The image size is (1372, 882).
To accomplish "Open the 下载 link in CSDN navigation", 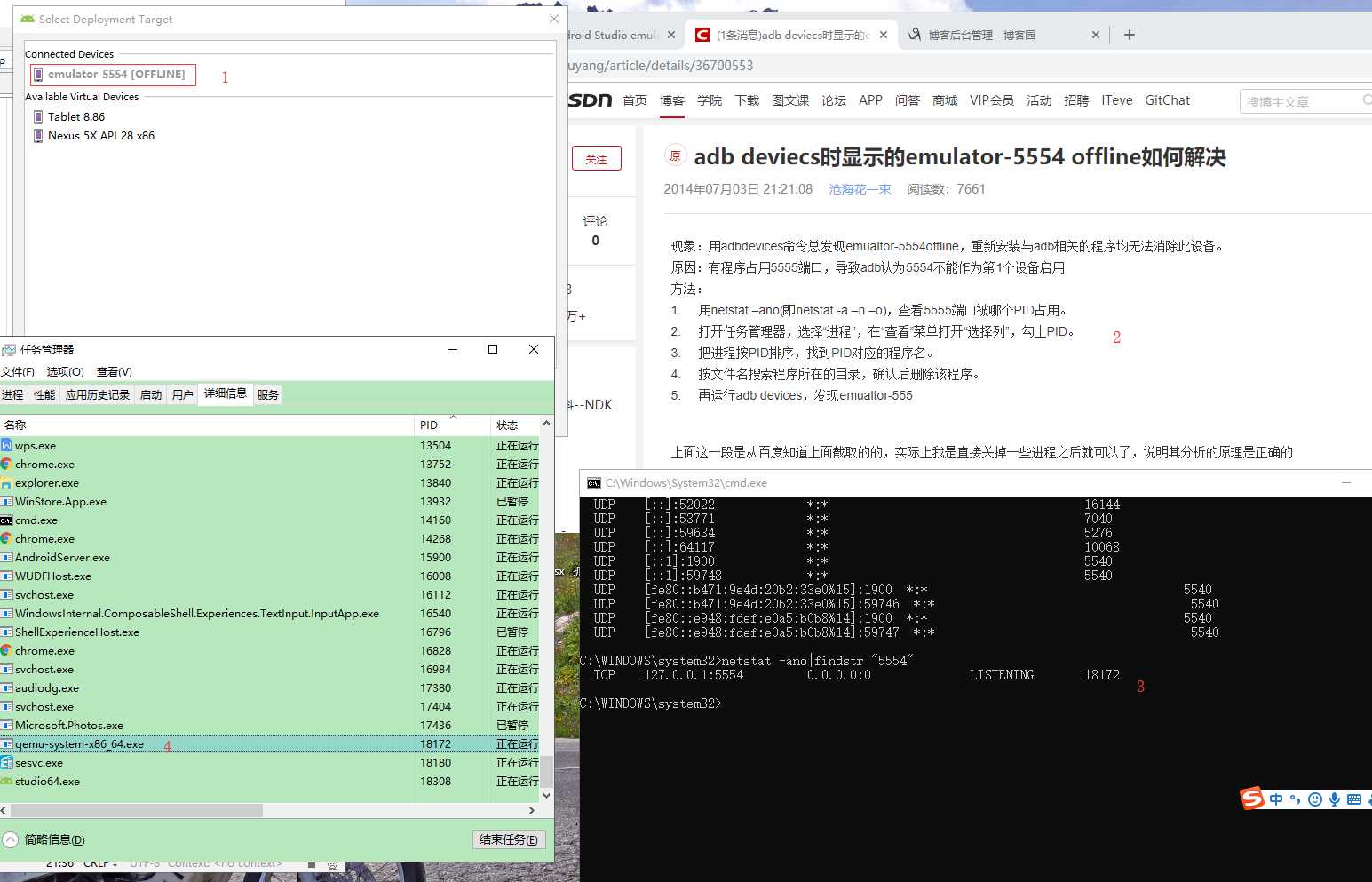I will (x=747, y=100).
